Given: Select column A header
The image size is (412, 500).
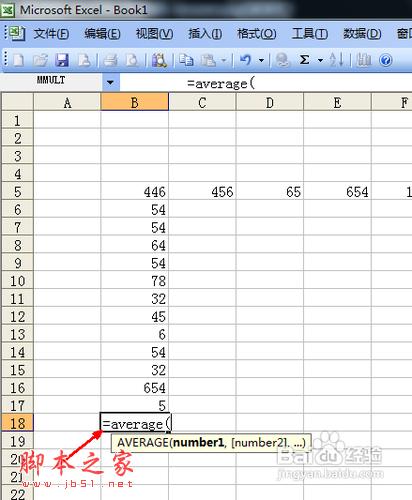Looking at the screenshot, I should tap(67, 102).
